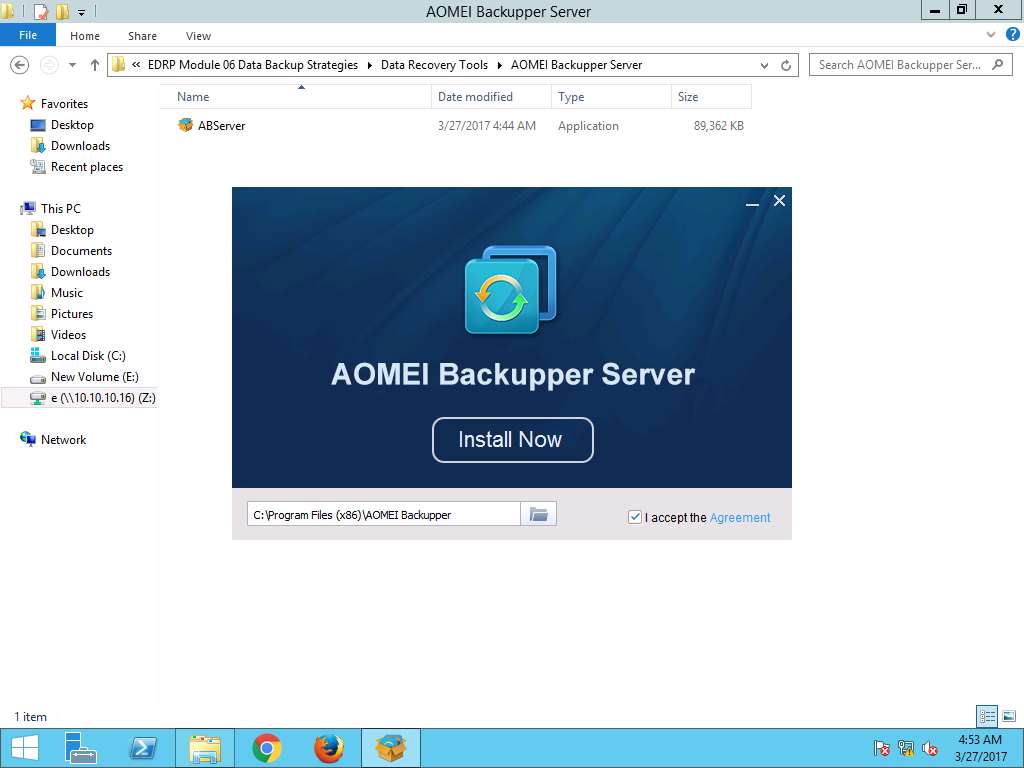The image size is (1024, 768).
Task: Click Properties quick access toolbar icon
Action: click(41, 12)
